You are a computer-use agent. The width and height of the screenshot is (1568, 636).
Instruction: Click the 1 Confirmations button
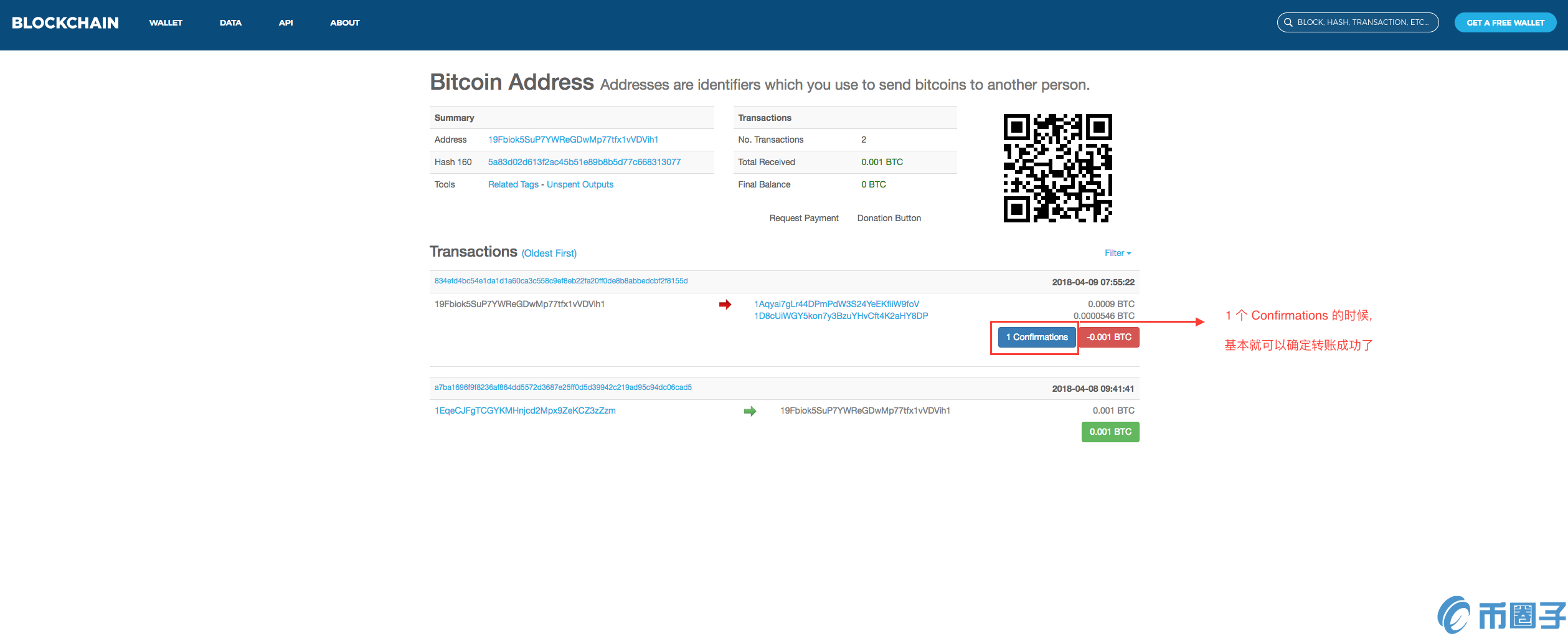click(x=1037, y=337)
